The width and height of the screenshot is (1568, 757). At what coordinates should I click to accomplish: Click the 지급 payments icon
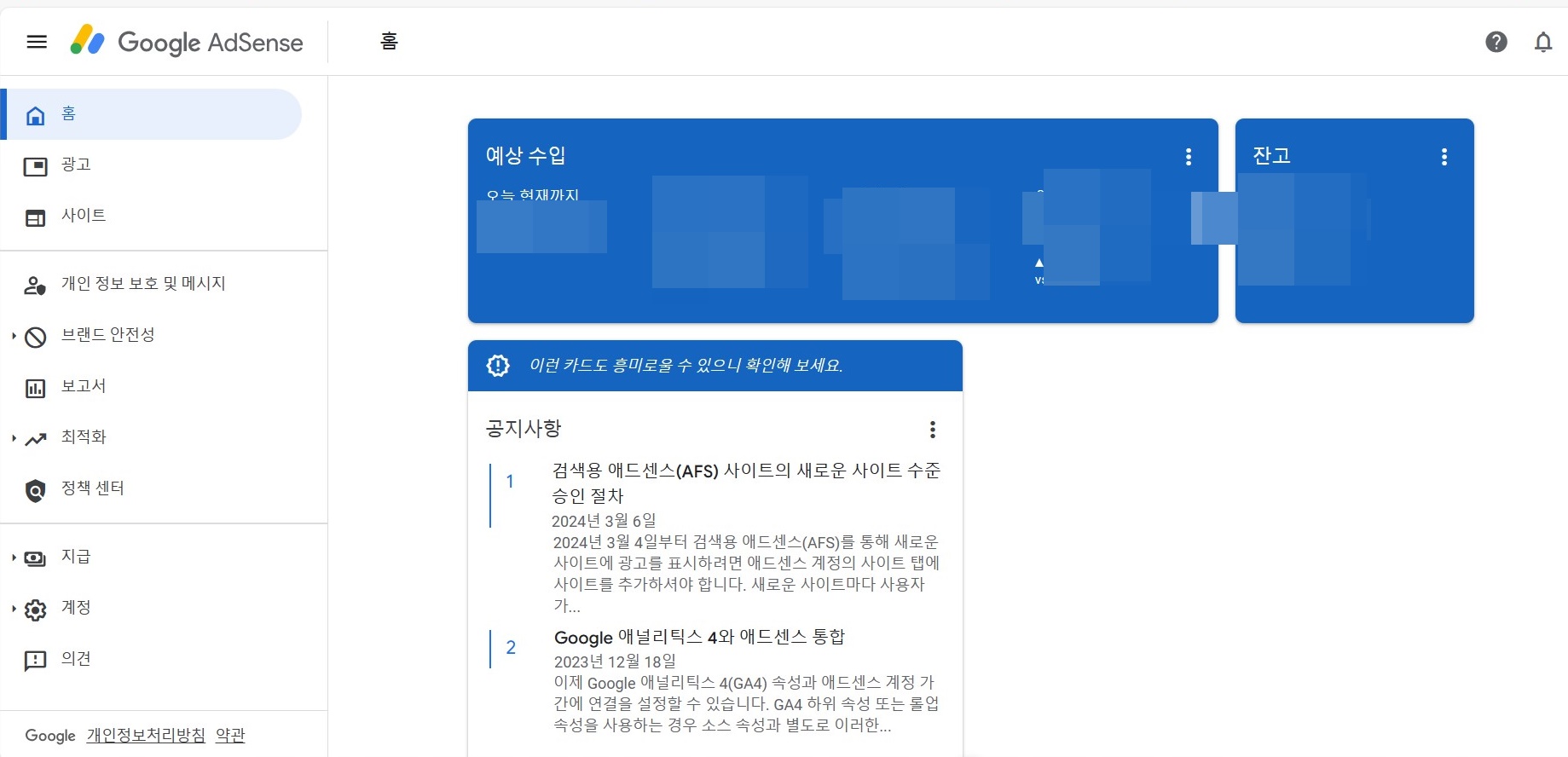click(x=35, y=559)
